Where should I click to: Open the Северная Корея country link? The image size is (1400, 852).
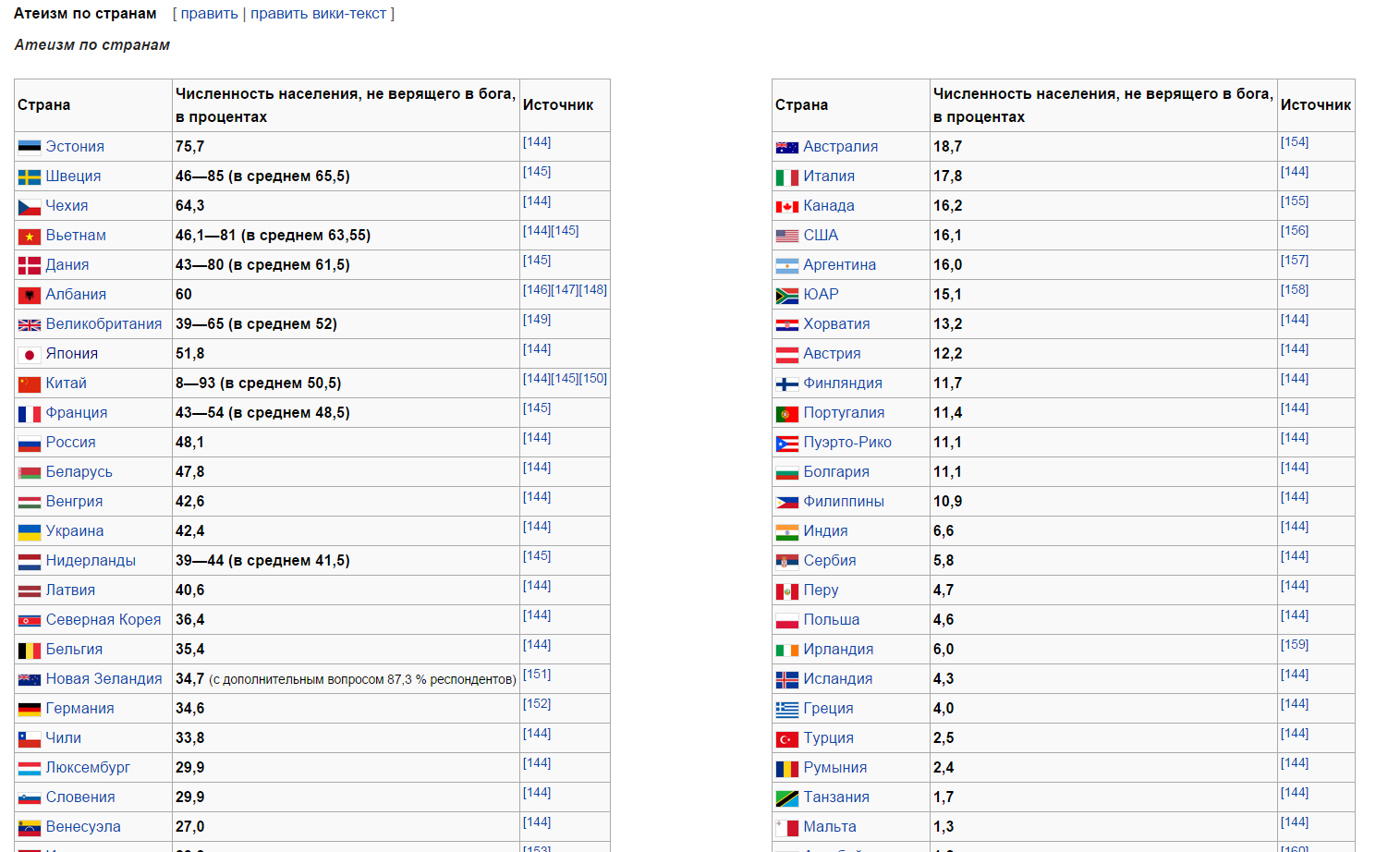tap(103, 620)
